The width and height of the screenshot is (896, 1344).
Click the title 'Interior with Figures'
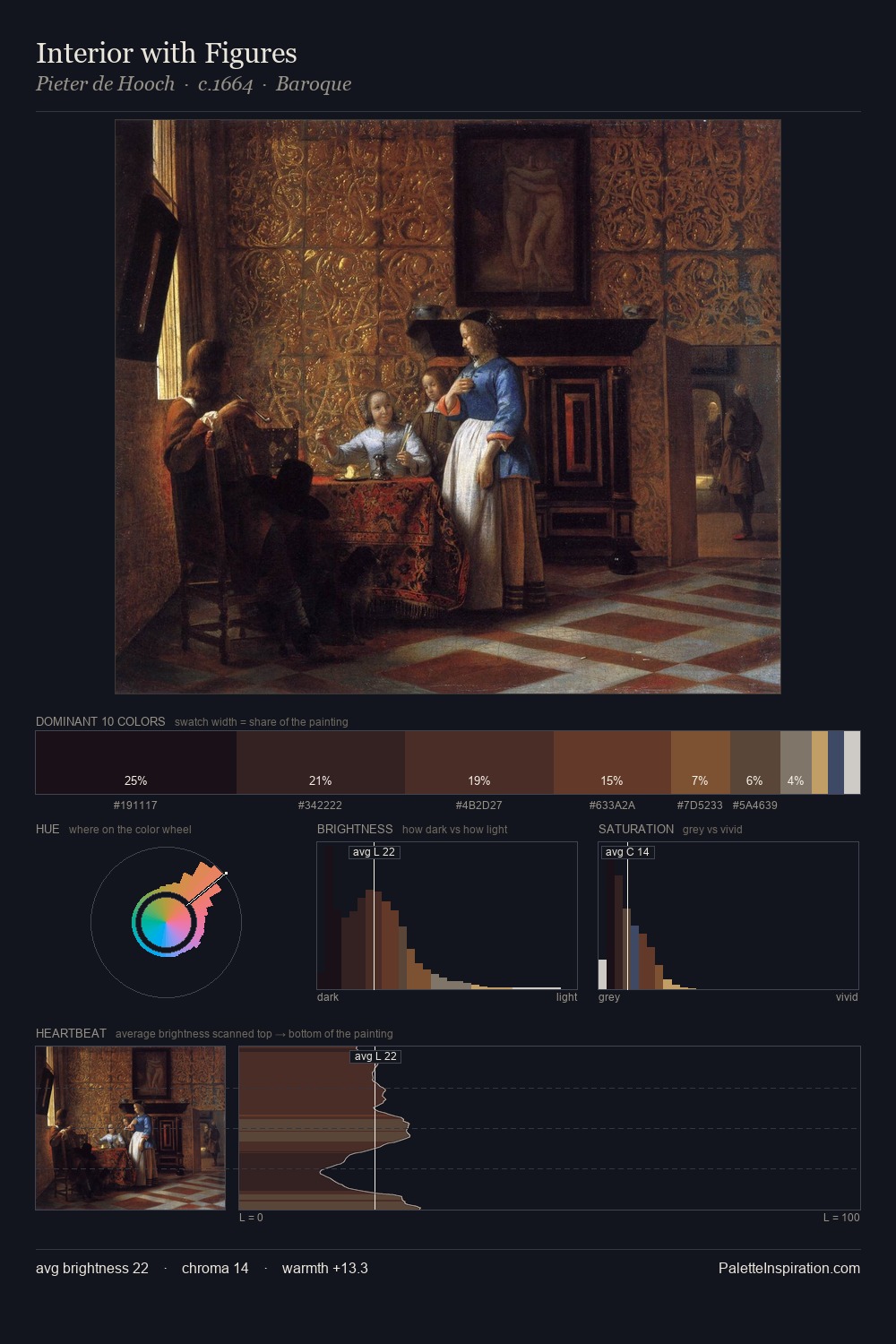[x=167, y=54]
